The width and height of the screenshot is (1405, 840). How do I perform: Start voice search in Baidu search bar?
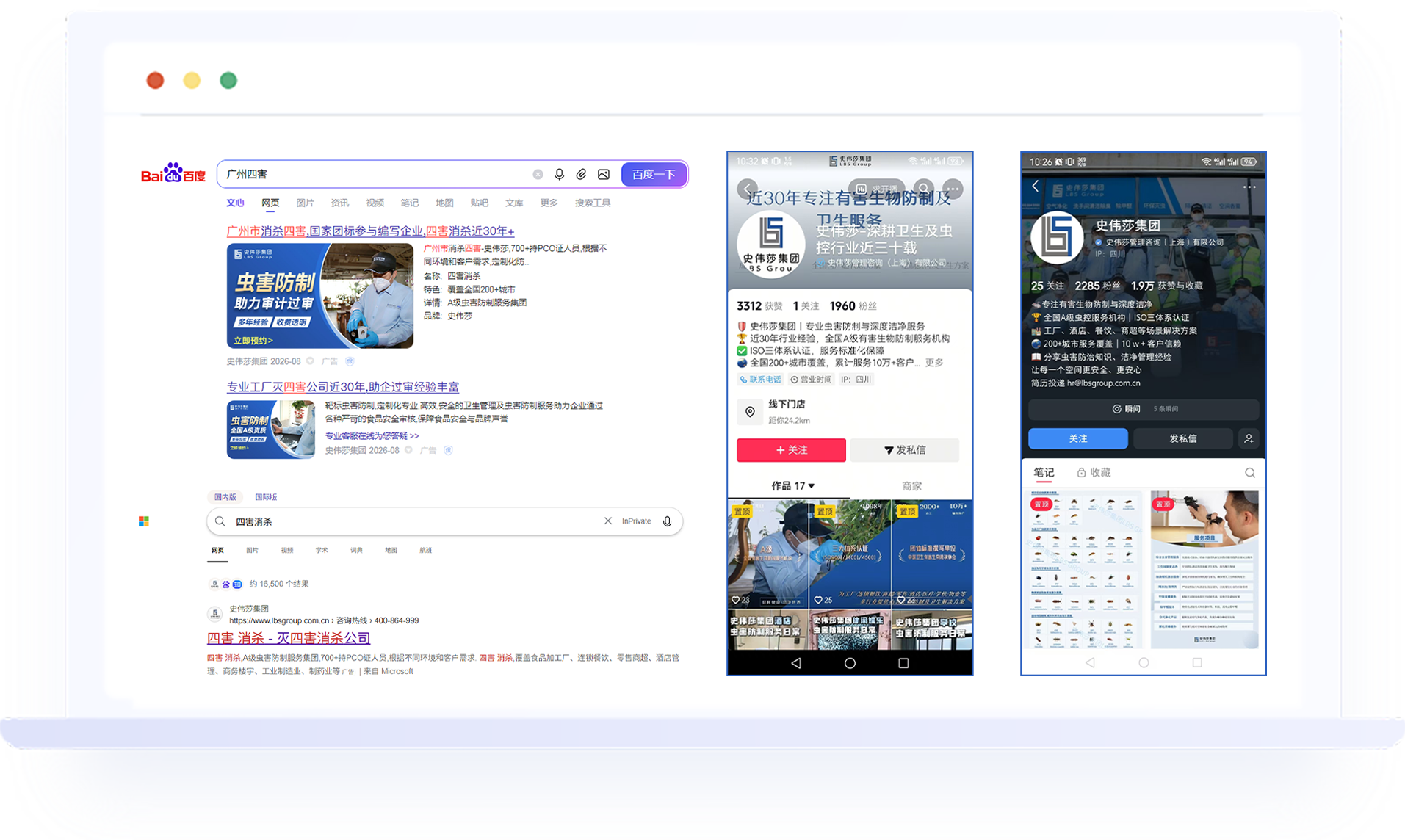pos(560,175)
